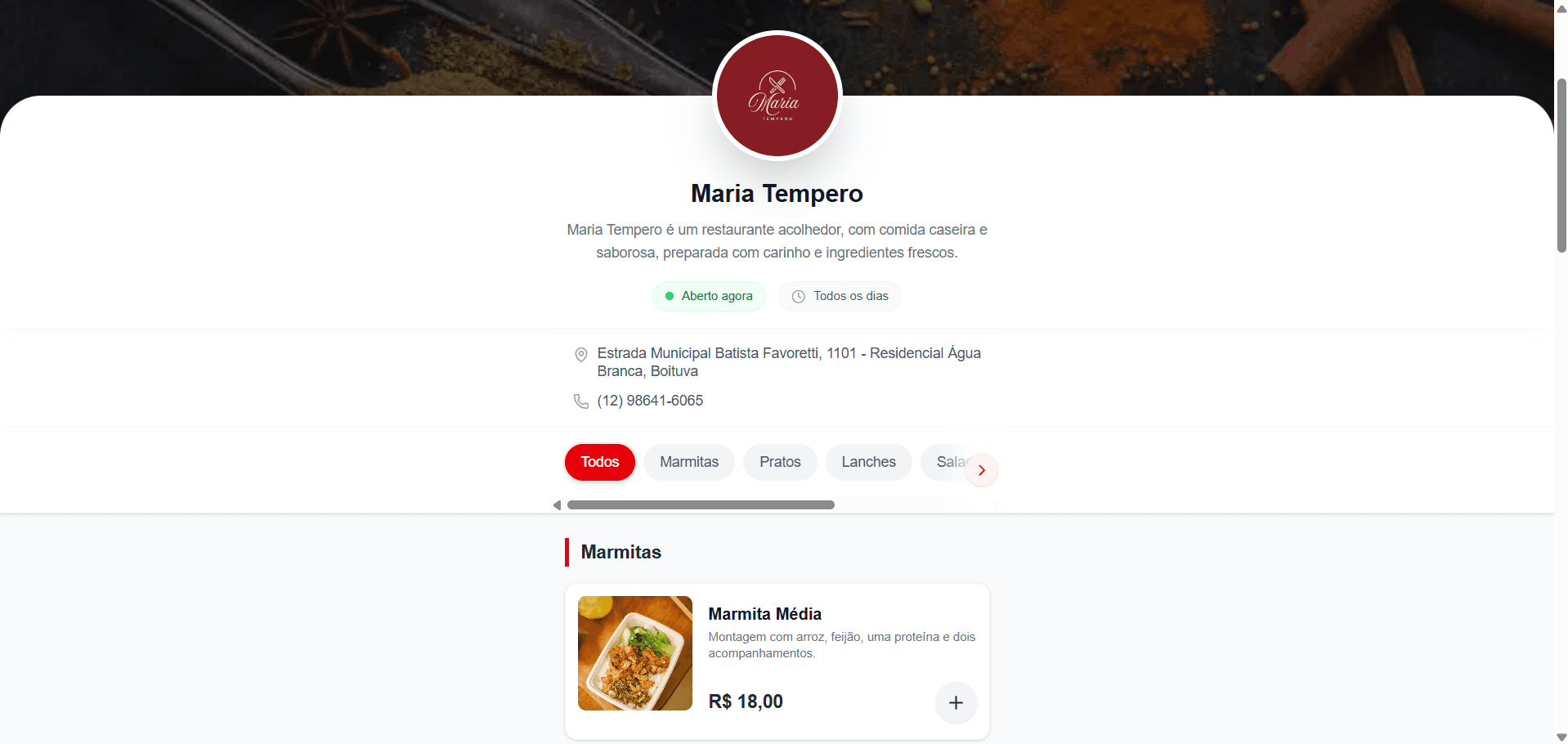Click the Aberto agora status badge
Viewport: 1568px width, 744px height.
[709, 296]
